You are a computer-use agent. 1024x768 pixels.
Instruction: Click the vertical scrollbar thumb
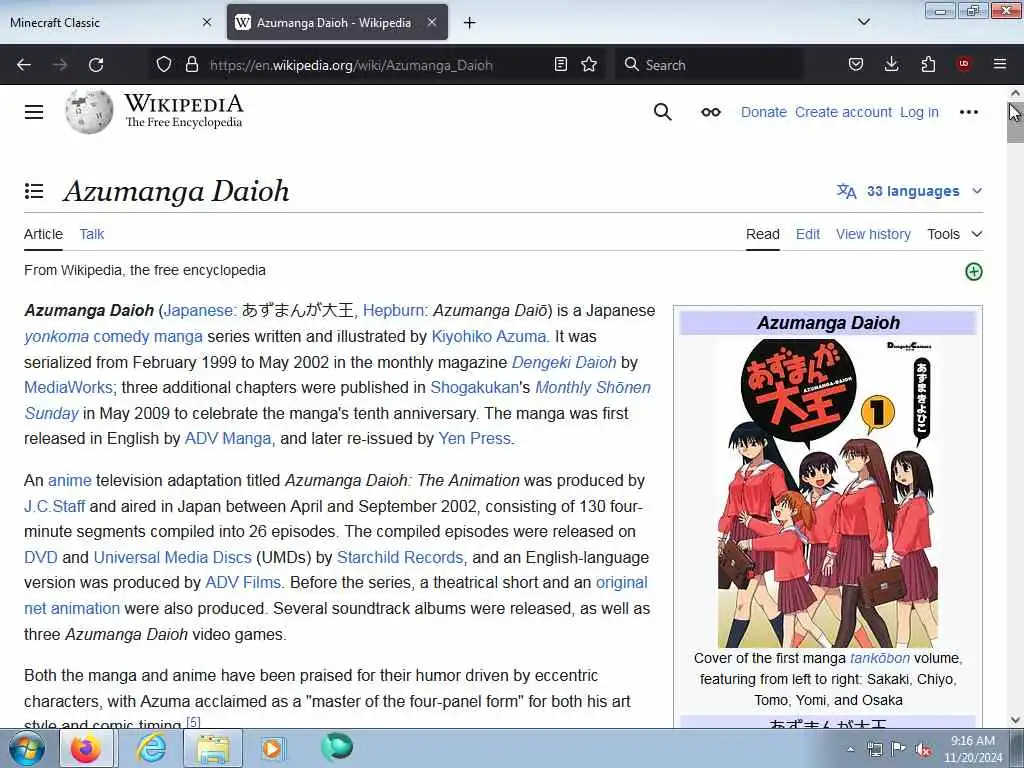click(x=1014, y=122)
